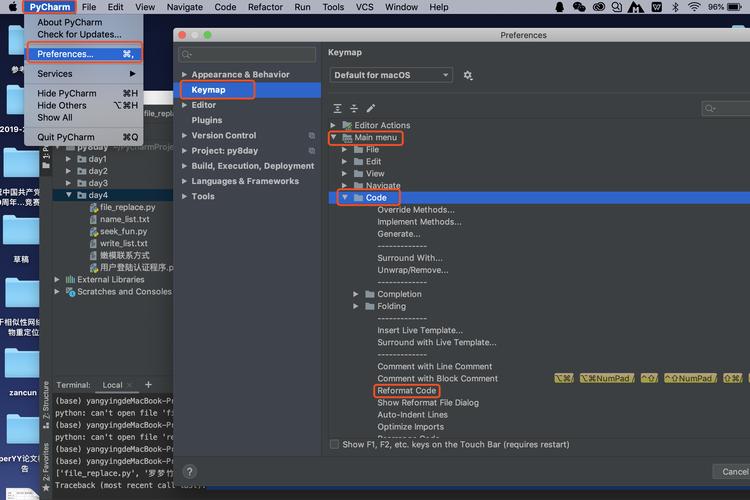Click the Preferences settings search field
The width and height of the screenshot is (750, 500).
coord(247,55)
